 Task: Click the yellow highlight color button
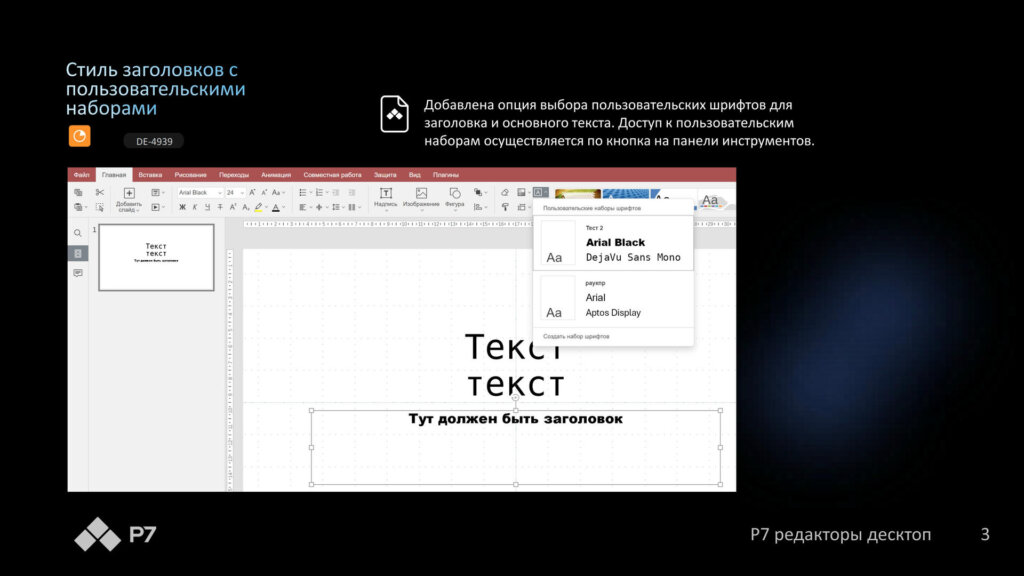click(x=258, y=207)
